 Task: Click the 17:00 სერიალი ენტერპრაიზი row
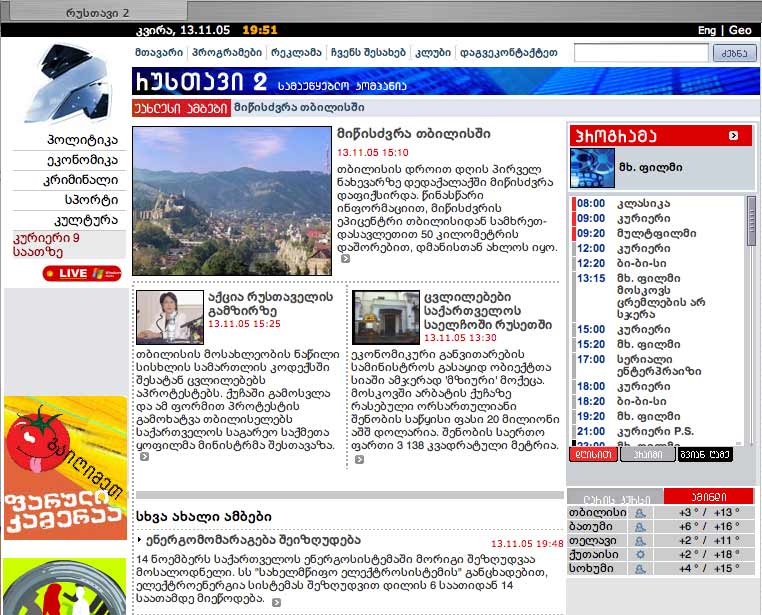657,365
